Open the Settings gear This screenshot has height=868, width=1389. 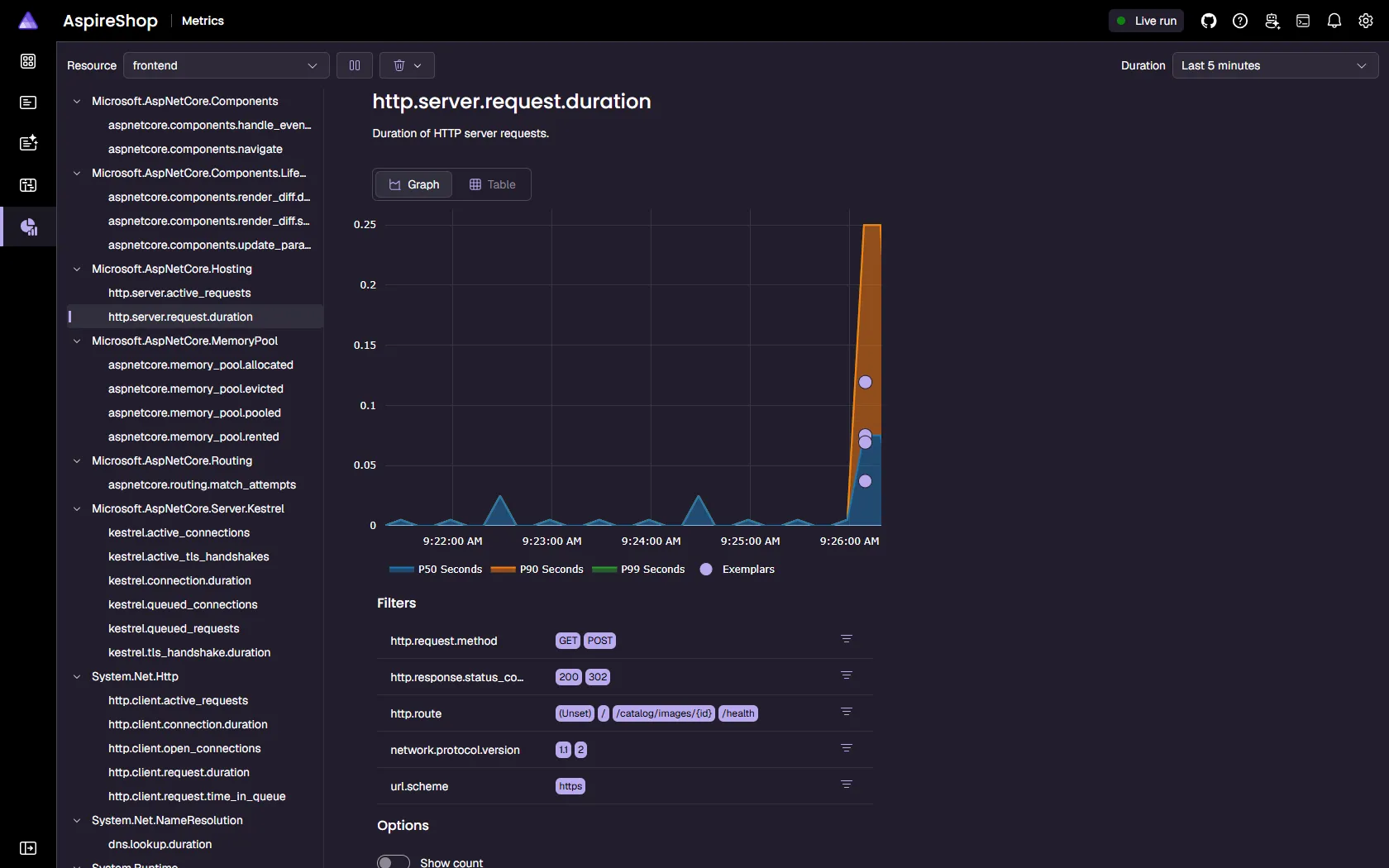click(x=1366, y=21)
